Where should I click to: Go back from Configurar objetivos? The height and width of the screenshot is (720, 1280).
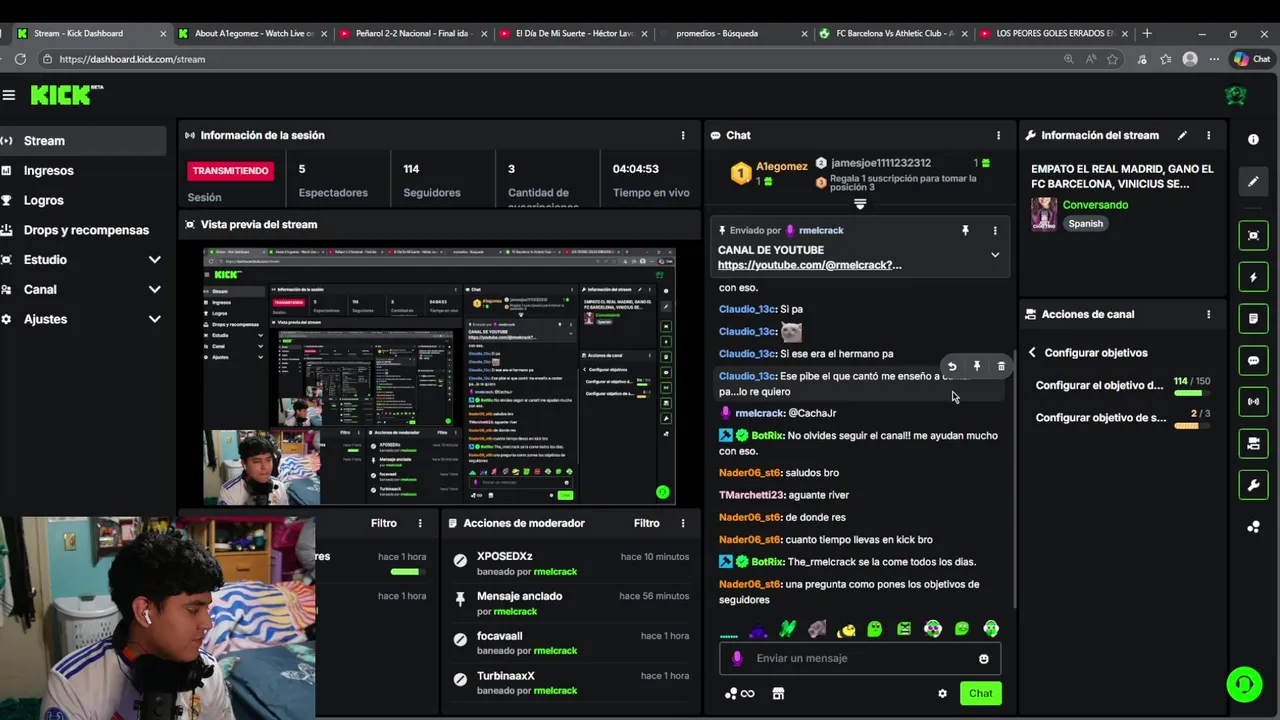1032,353
